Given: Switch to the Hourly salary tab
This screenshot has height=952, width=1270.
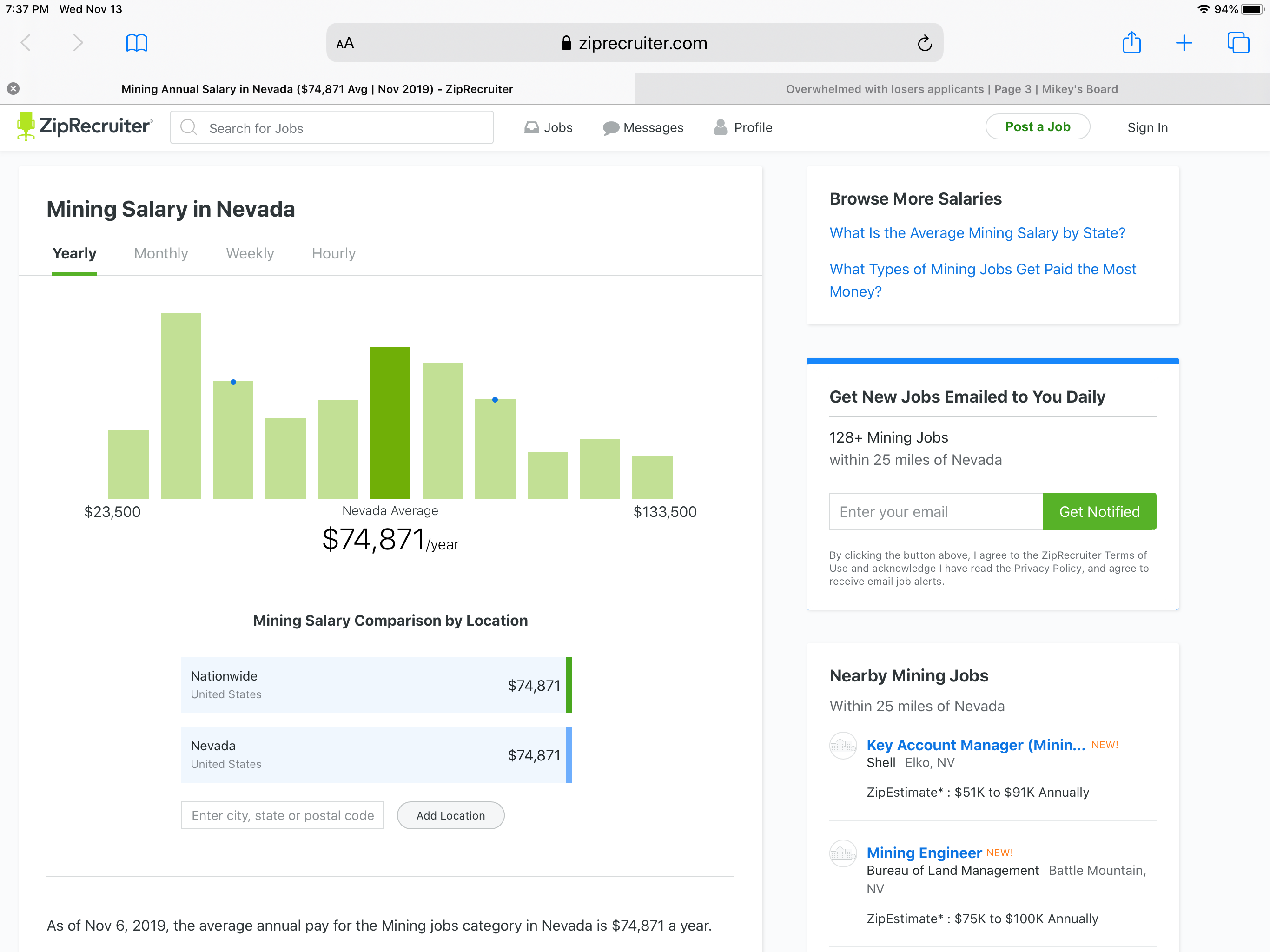Looking at the screenshot, I should point(334,253).
